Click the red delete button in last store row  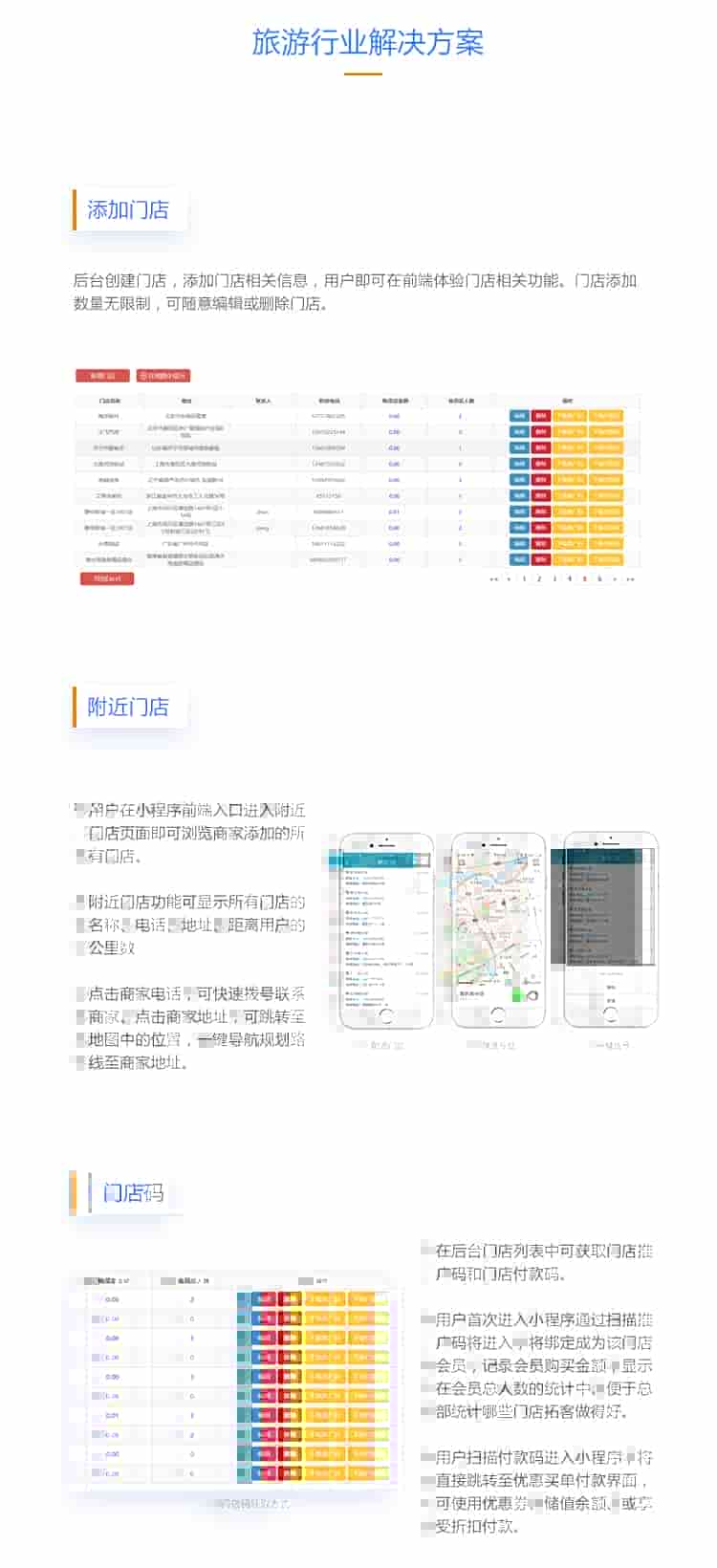click(x=541, y=559)
